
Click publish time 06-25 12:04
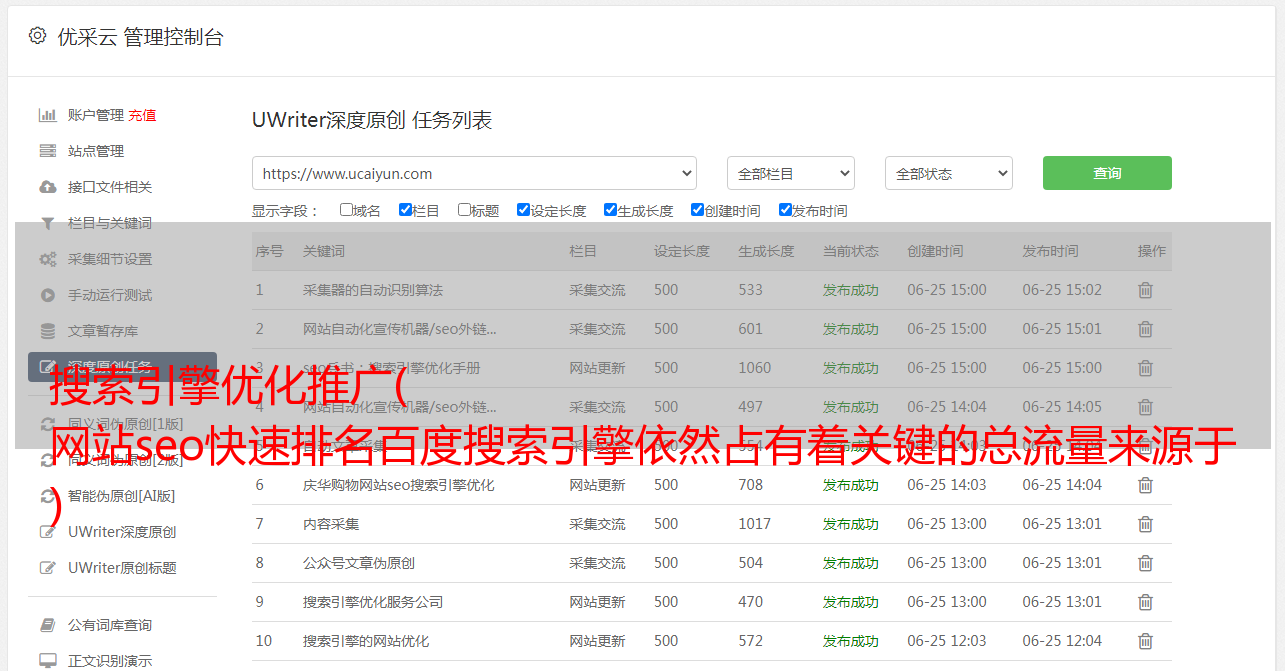point(1062,641)
